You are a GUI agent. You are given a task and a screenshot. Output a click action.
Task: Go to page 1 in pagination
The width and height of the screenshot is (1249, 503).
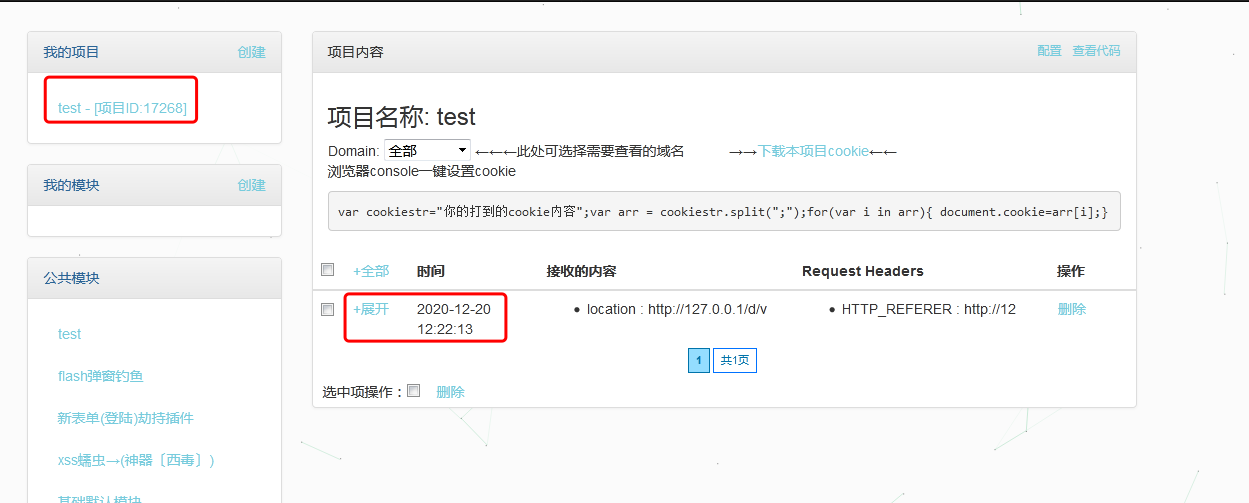tap(699, 361)
